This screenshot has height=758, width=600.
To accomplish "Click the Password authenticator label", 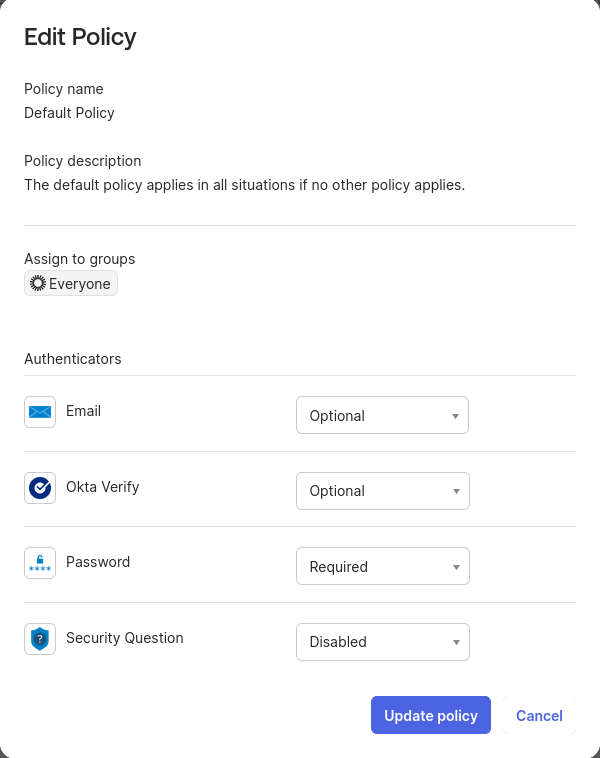I will [98, 562].
